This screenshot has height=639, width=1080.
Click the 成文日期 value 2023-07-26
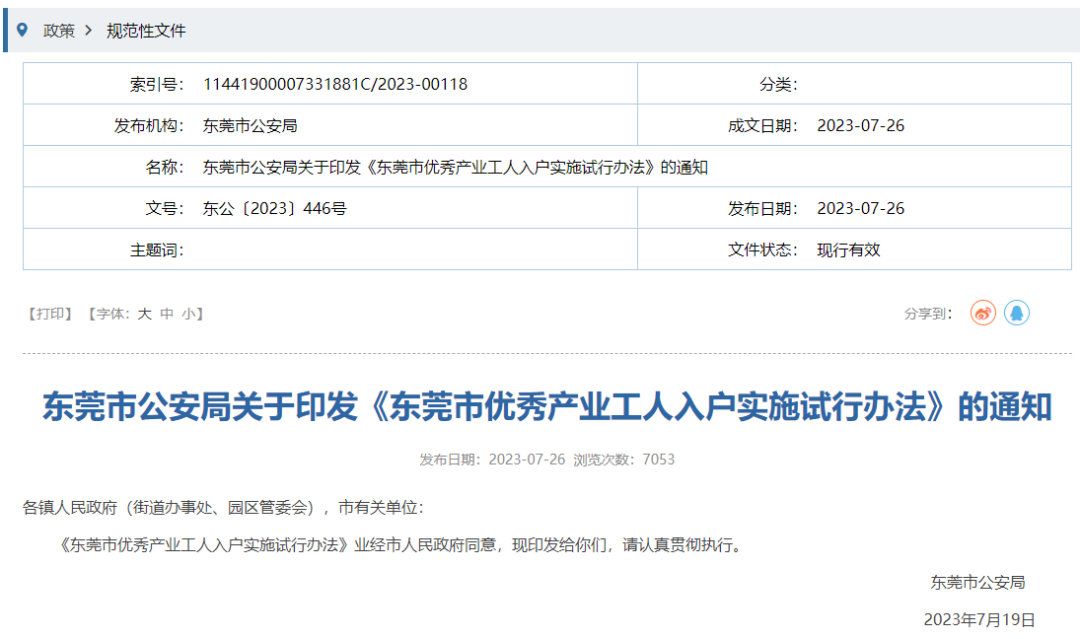860,126
